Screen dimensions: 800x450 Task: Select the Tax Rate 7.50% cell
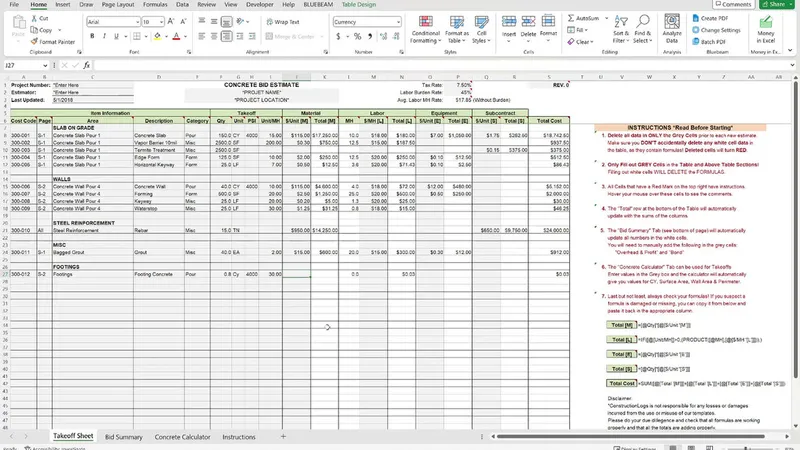pyautogui.click(x=458, y=85)
